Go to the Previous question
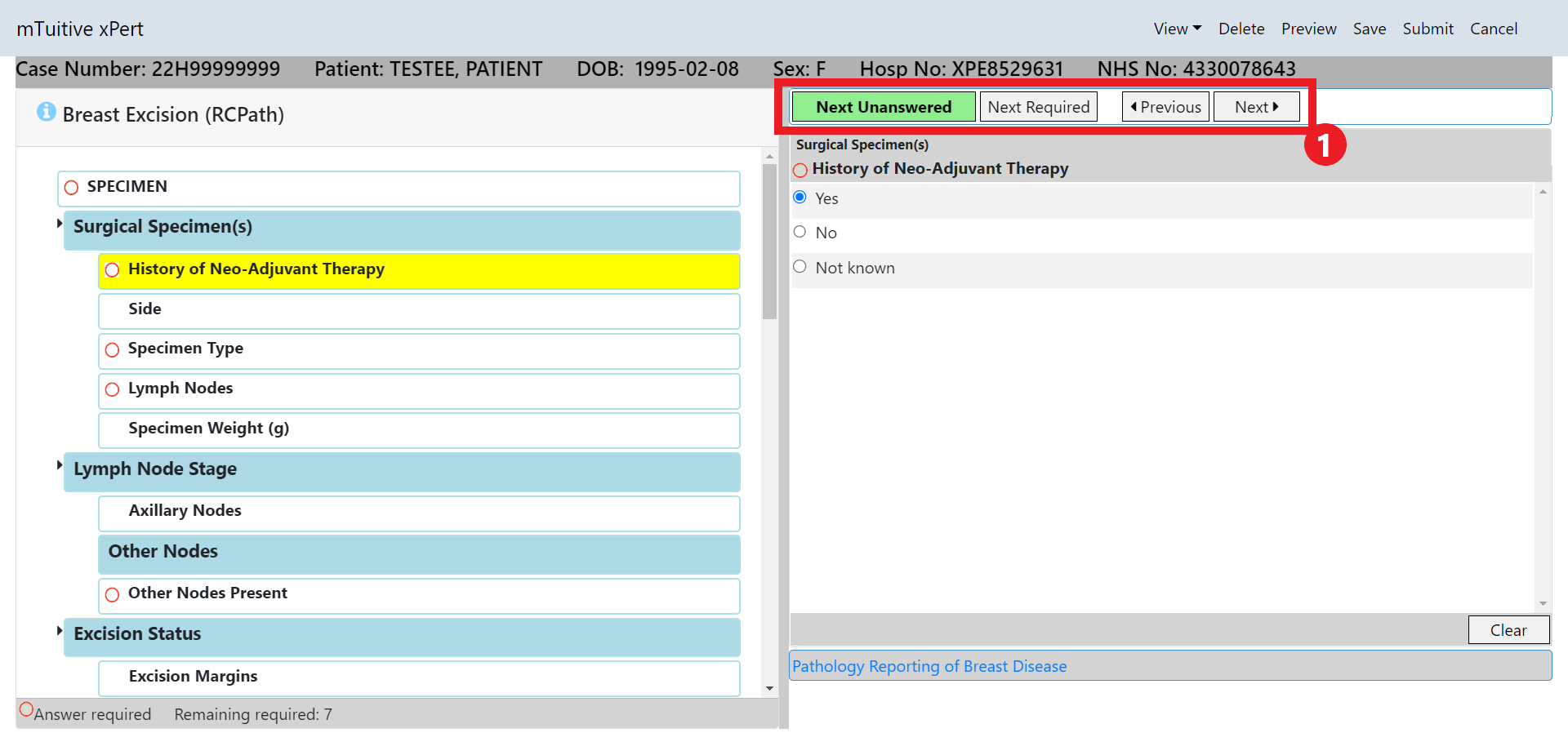The image size is (1568, 733). tap(1165, 107)
